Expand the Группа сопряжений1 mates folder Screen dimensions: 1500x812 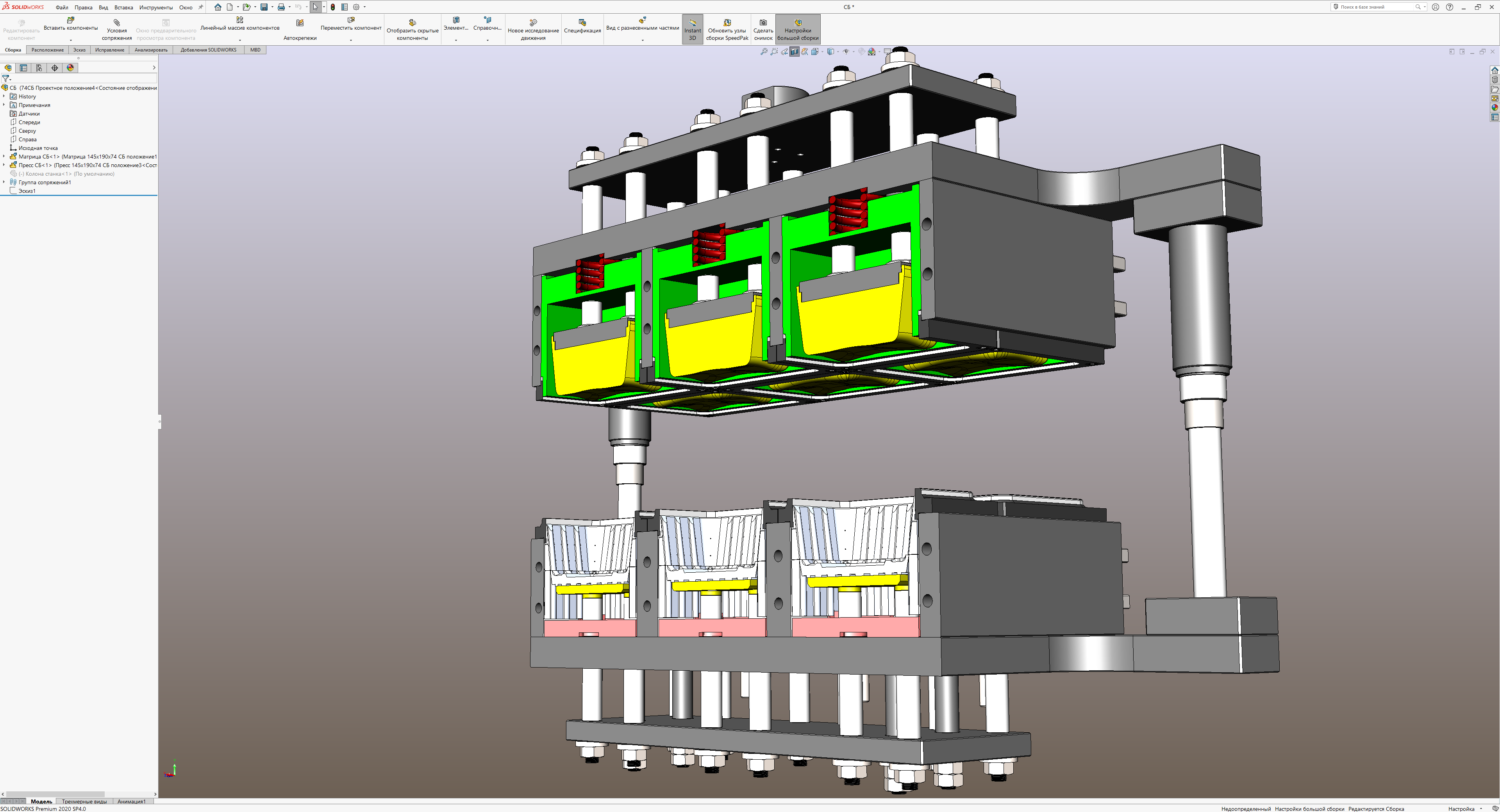click(4, 182)
